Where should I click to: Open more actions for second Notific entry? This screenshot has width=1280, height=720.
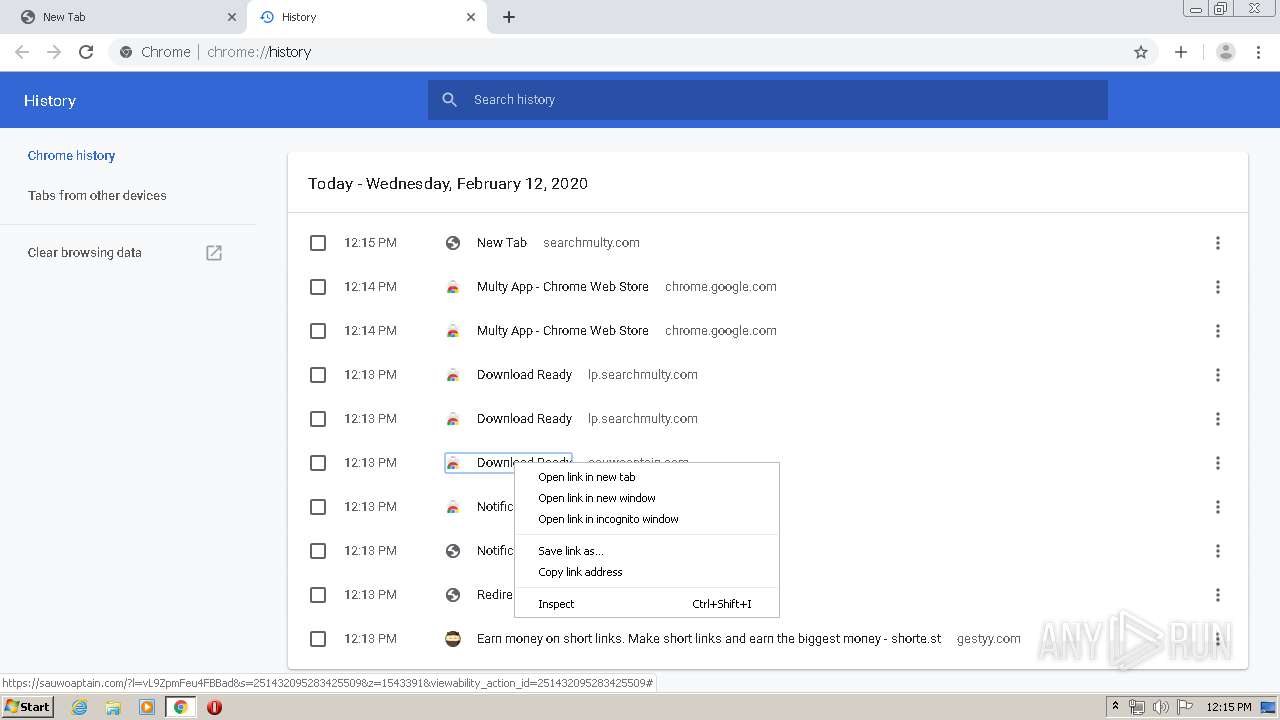(x=1218, y=551)
